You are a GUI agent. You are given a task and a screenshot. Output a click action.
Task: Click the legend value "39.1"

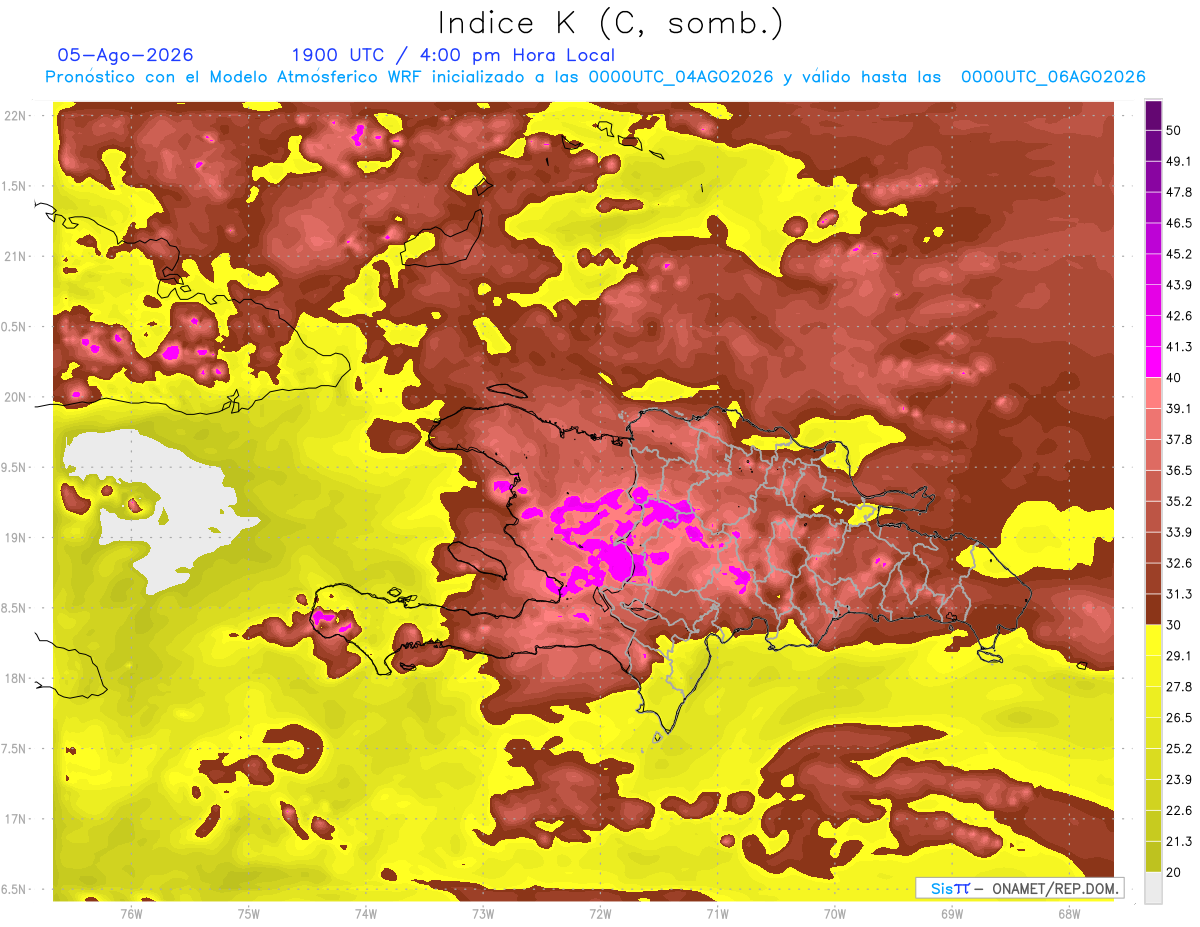[1178, 408]
